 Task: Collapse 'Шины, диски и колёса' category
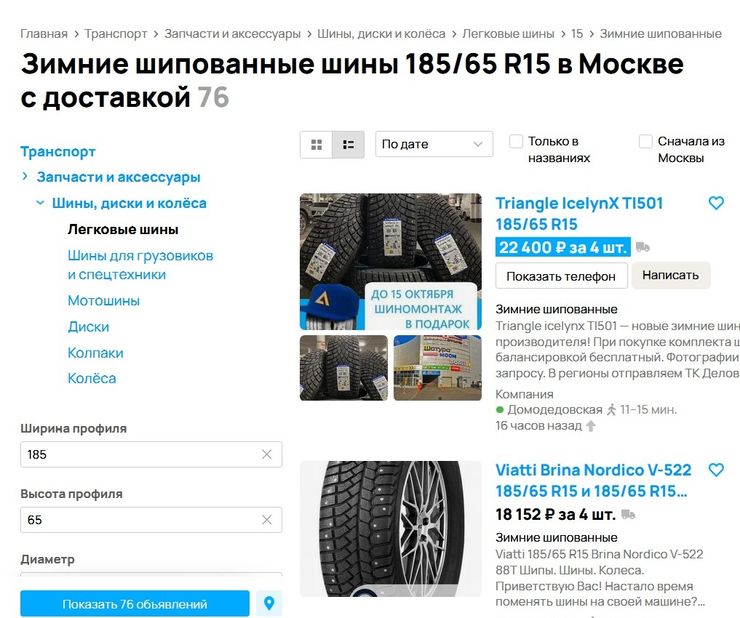tap(40, 203)
